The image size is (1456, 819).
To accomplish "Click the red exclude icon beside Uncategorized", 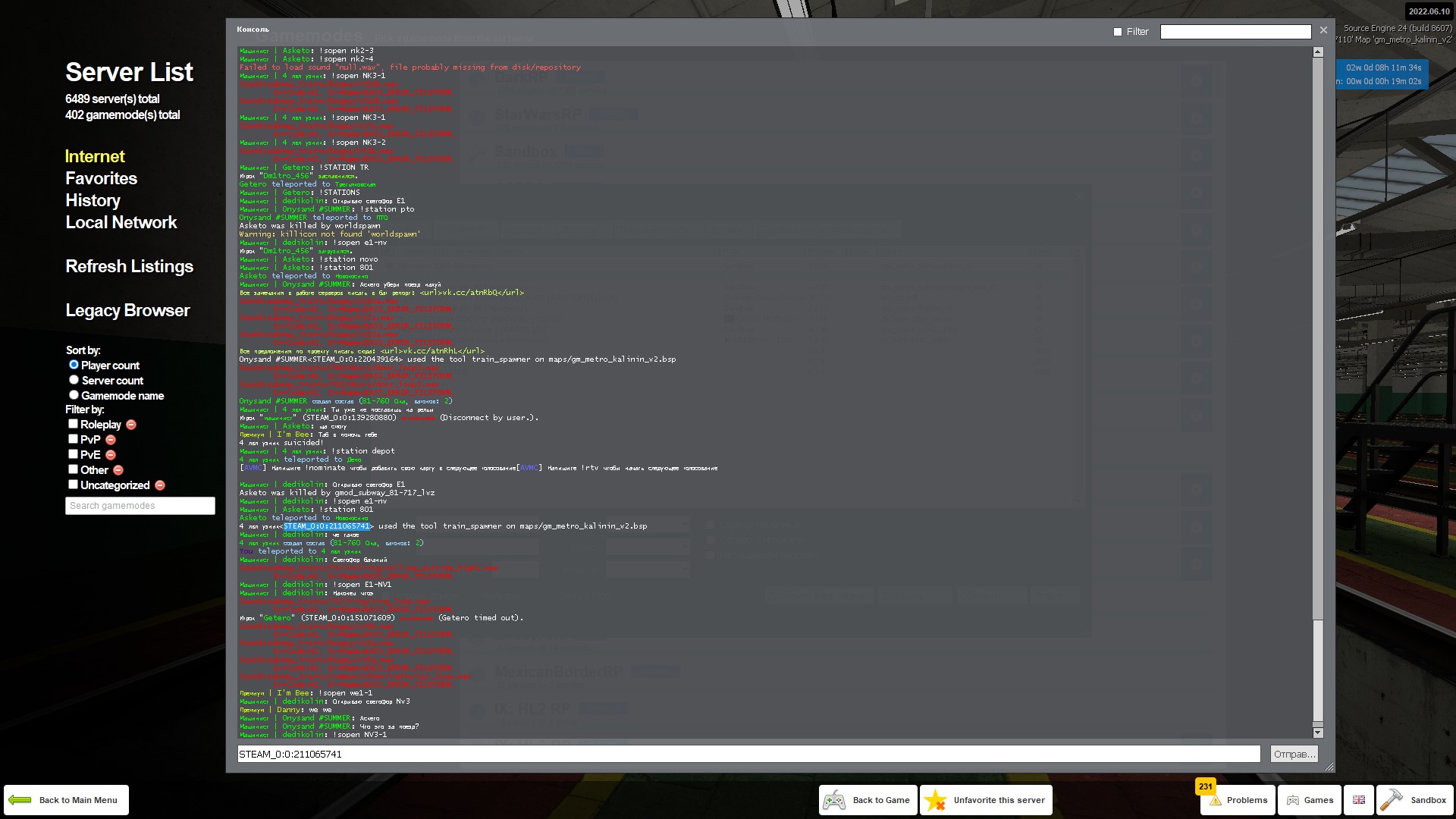I will point(159,485).
